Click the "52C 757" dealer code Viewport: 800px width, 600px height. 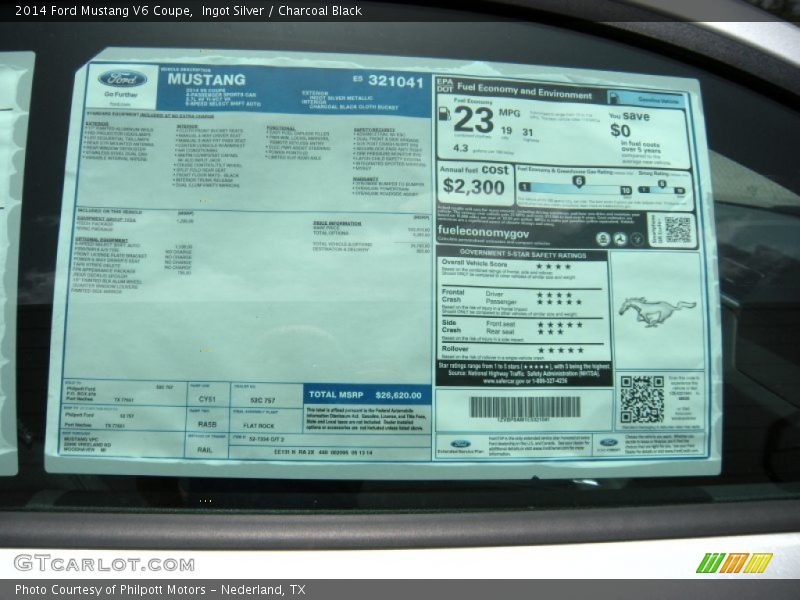[x=263, y=400]
